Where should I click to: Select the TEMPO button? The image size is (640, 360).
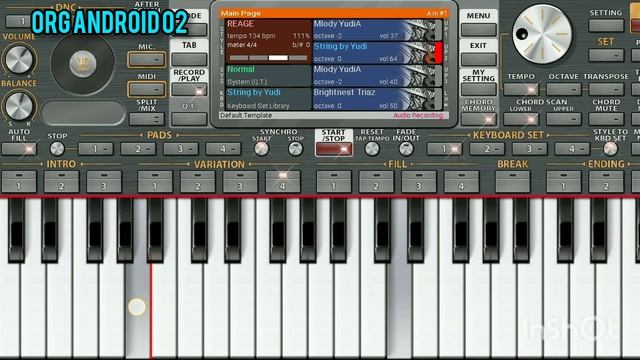pyautogui.click(x=521, y=89)
